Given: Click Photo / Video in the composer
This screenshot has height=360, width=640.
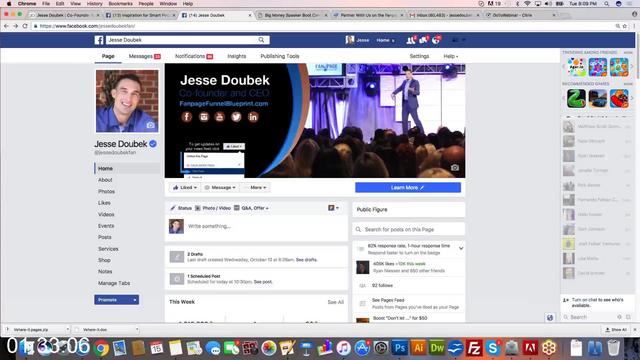Looking at the screenshot, I should pos(213,208).
